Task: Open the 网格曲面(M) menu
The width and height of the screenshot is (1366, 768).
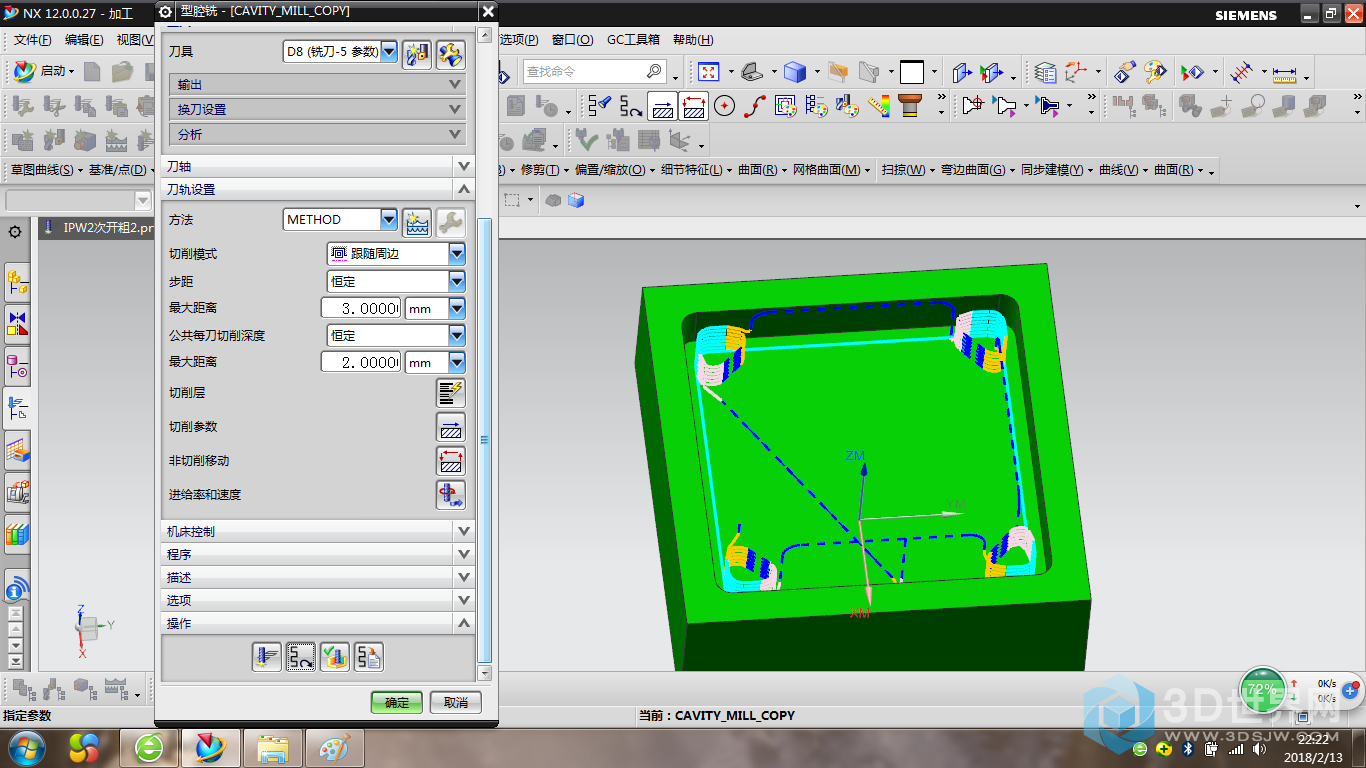Action: [x=827, y=170]
